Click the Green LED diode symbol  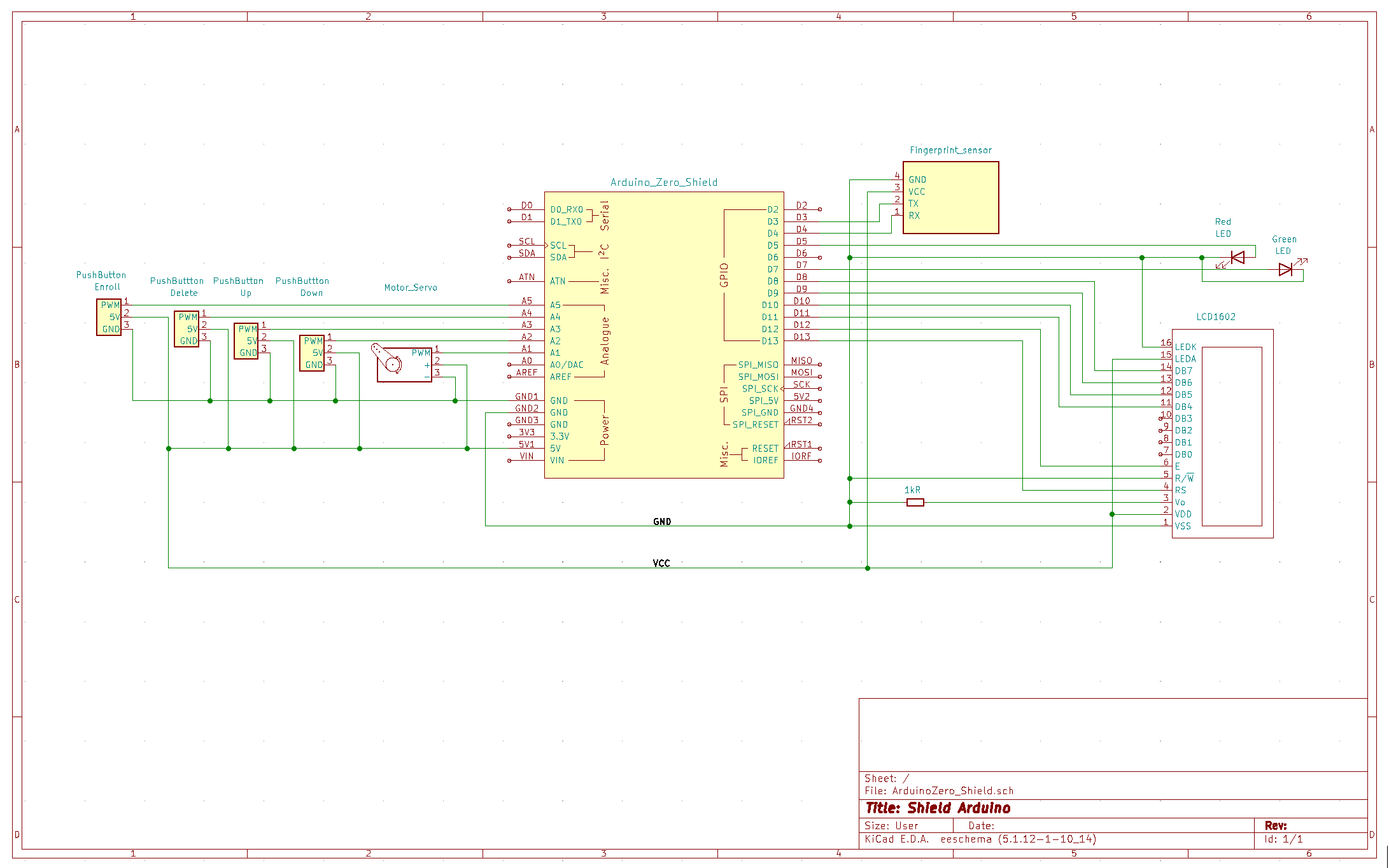(1285, 270)
